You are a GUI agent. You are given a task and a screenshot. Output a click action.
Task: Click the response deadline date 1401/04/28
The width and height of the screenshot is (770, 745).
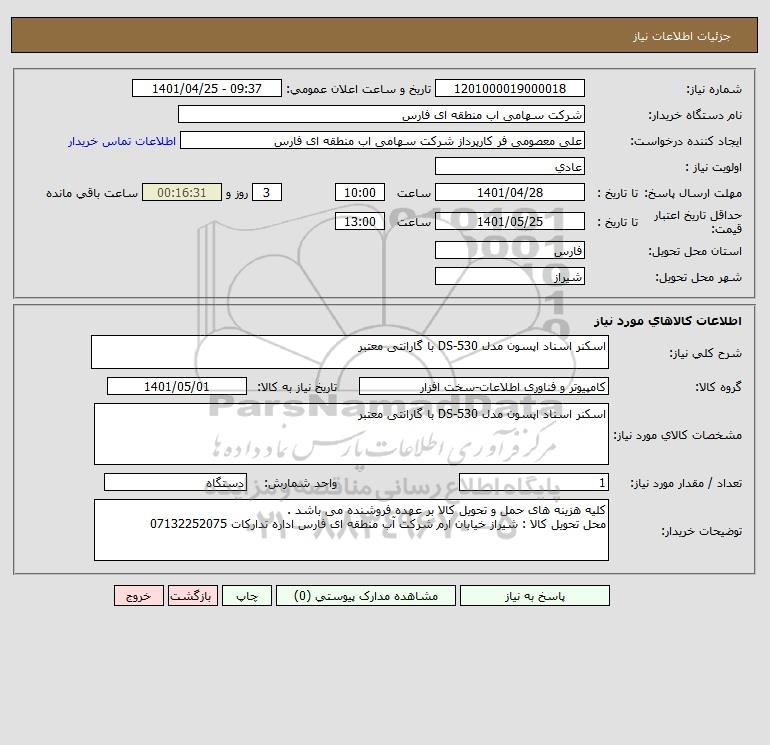510,193
